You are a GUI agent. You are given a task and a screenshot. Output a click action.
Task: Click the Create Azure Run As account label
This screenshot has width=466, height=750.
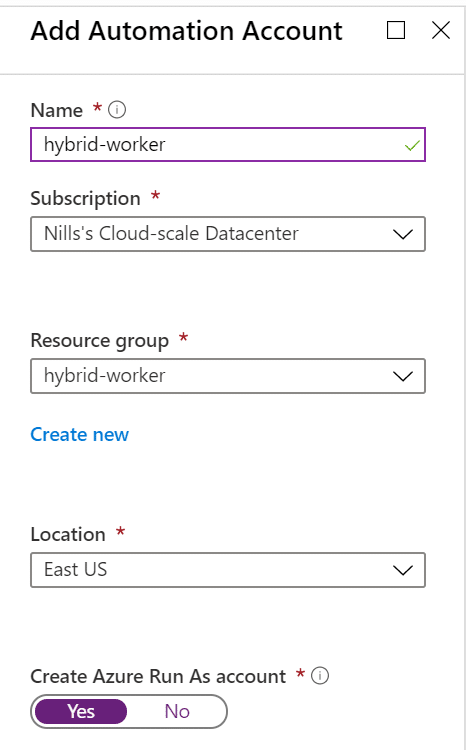(x=158, y=676)
